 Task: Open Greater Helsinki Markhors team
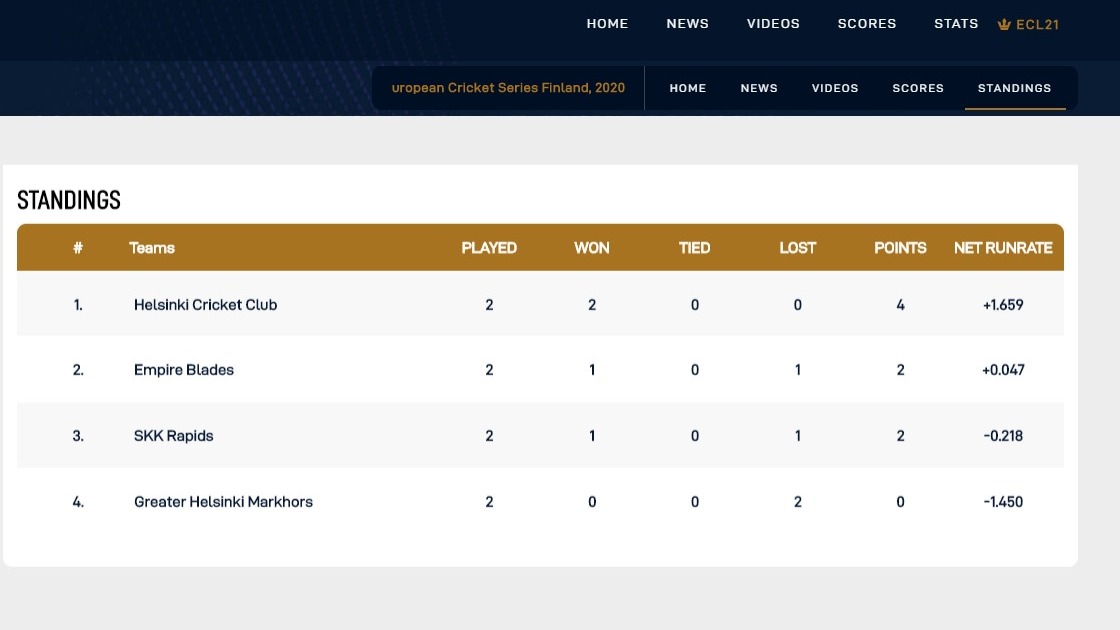[x=223, y=501]
